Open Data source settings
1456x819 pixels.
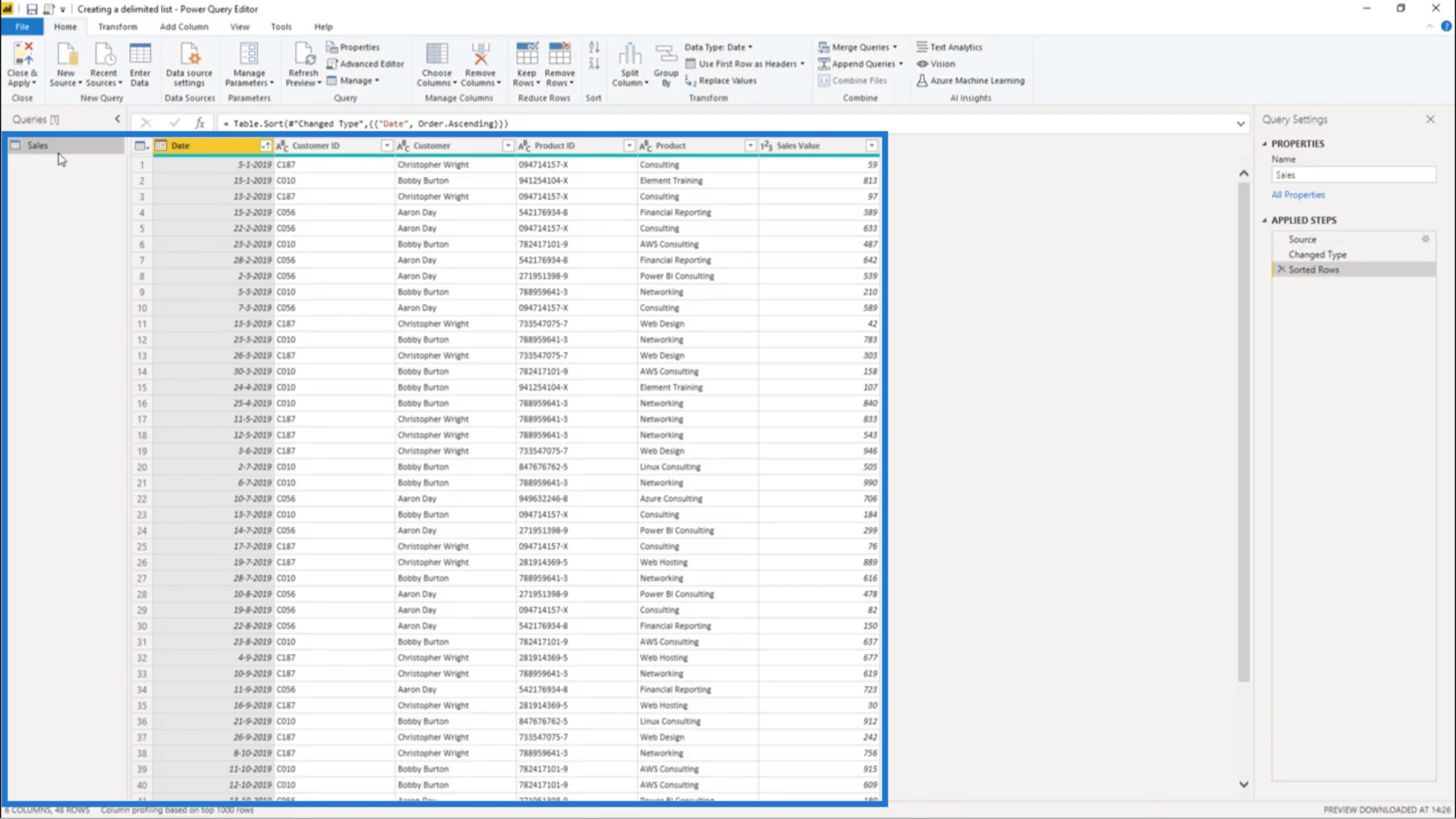tap(189, 55)
